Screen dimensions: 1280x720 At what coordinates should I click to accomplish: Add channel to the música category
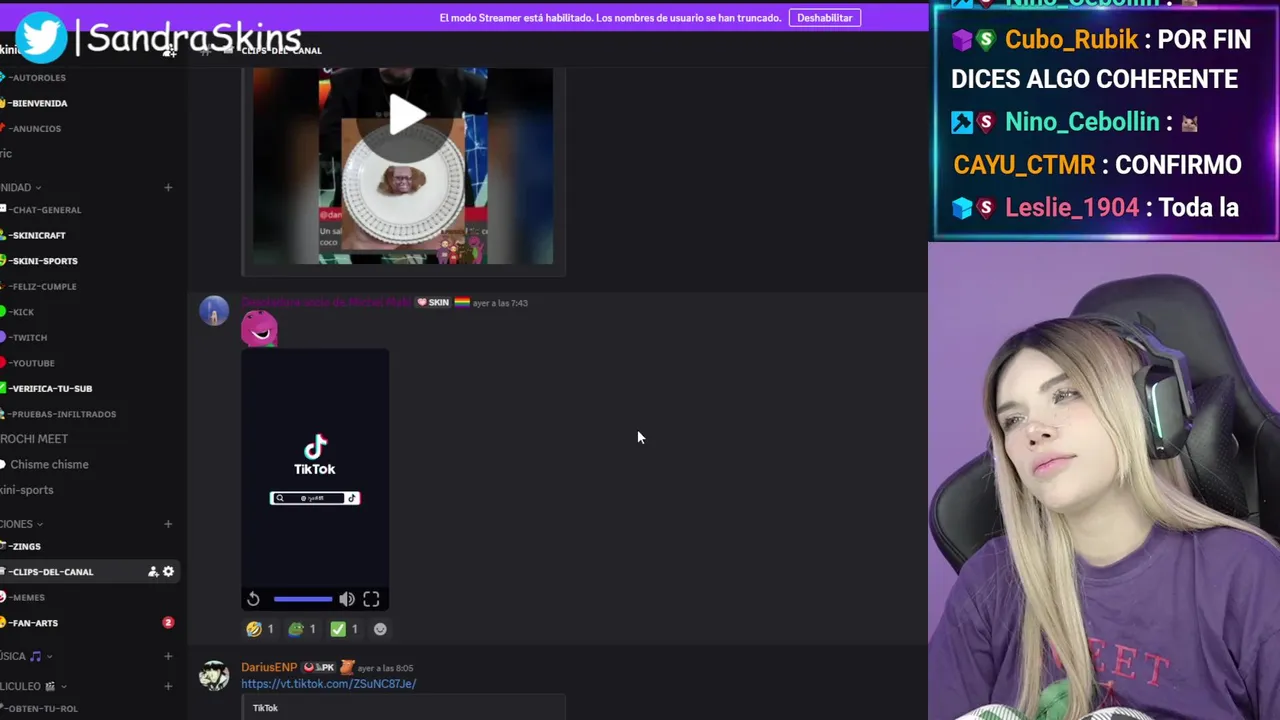click(168, 656)
